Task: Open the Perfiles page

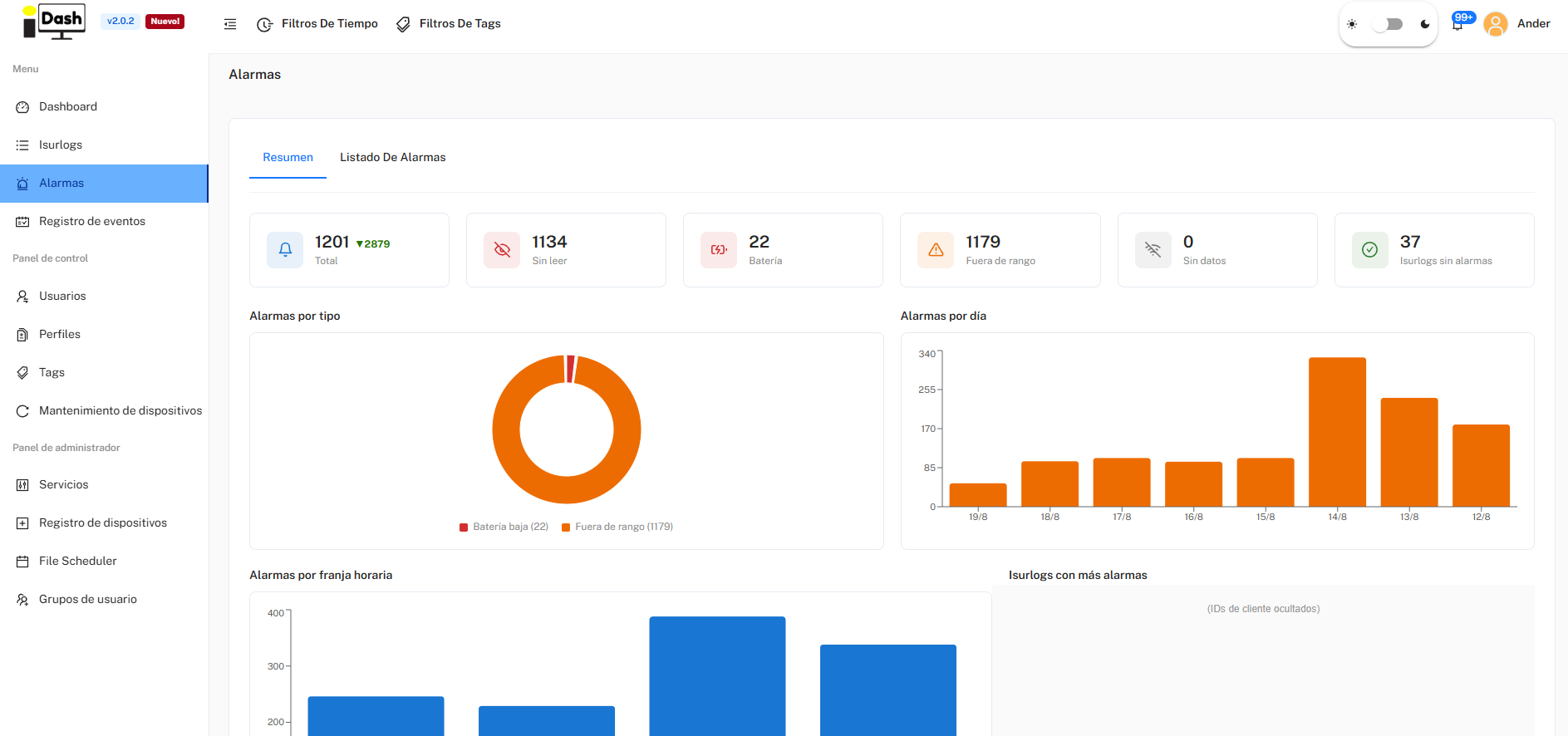Action: [x=104, y=335]
